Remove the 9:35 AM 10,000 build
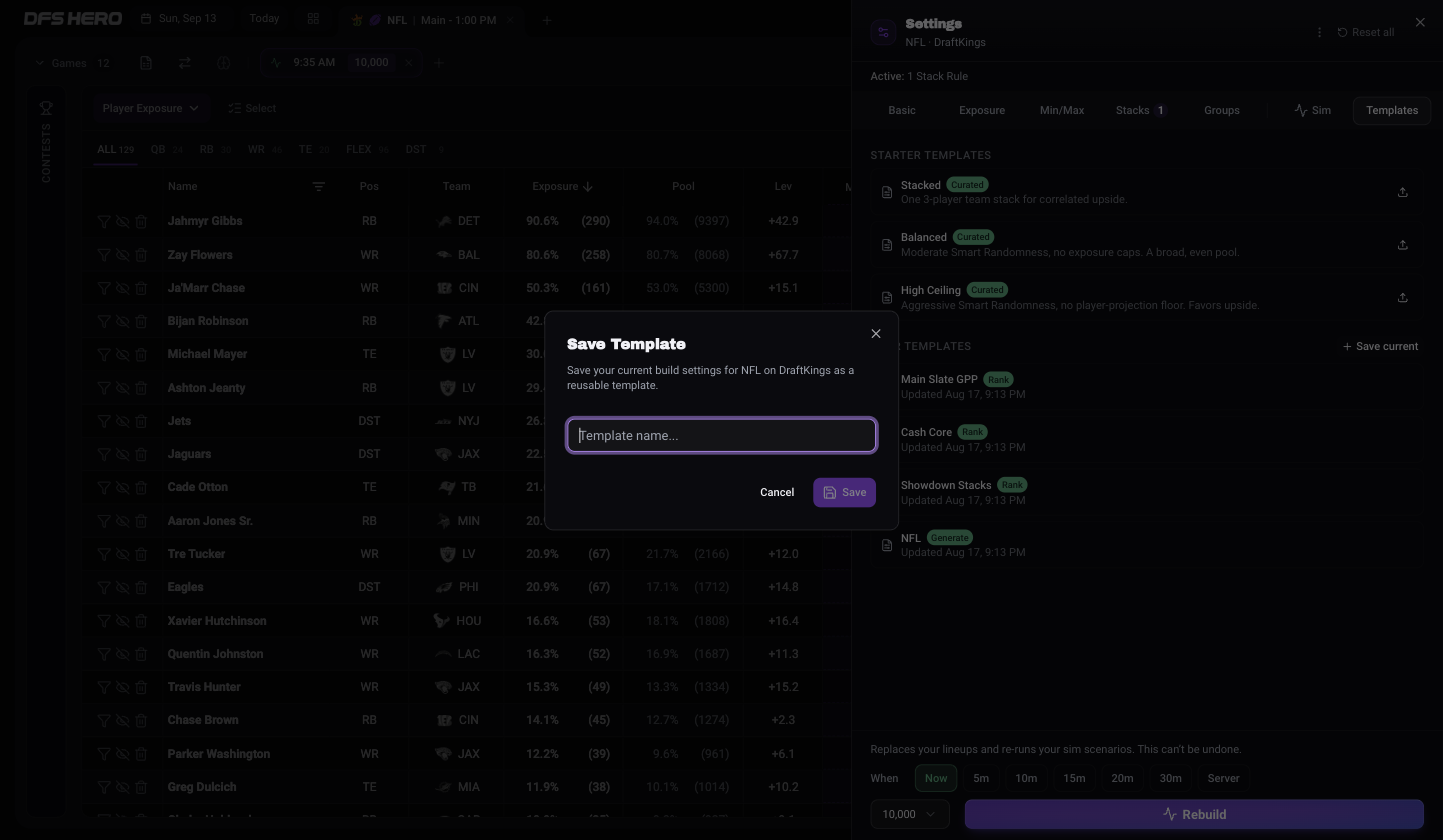This screenshot has height=840, width=1443. click(409, 63)
